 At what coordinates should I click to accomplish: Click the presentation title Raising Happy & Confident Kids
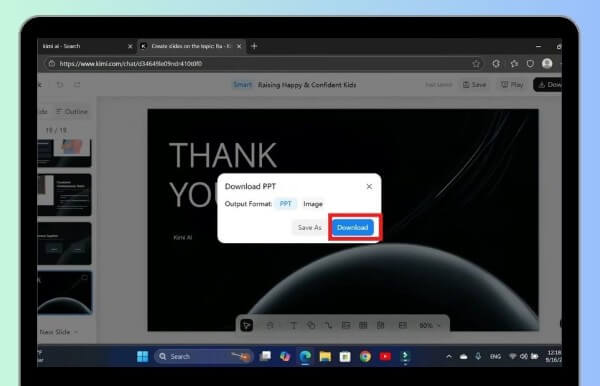click(x=307, y=85)
